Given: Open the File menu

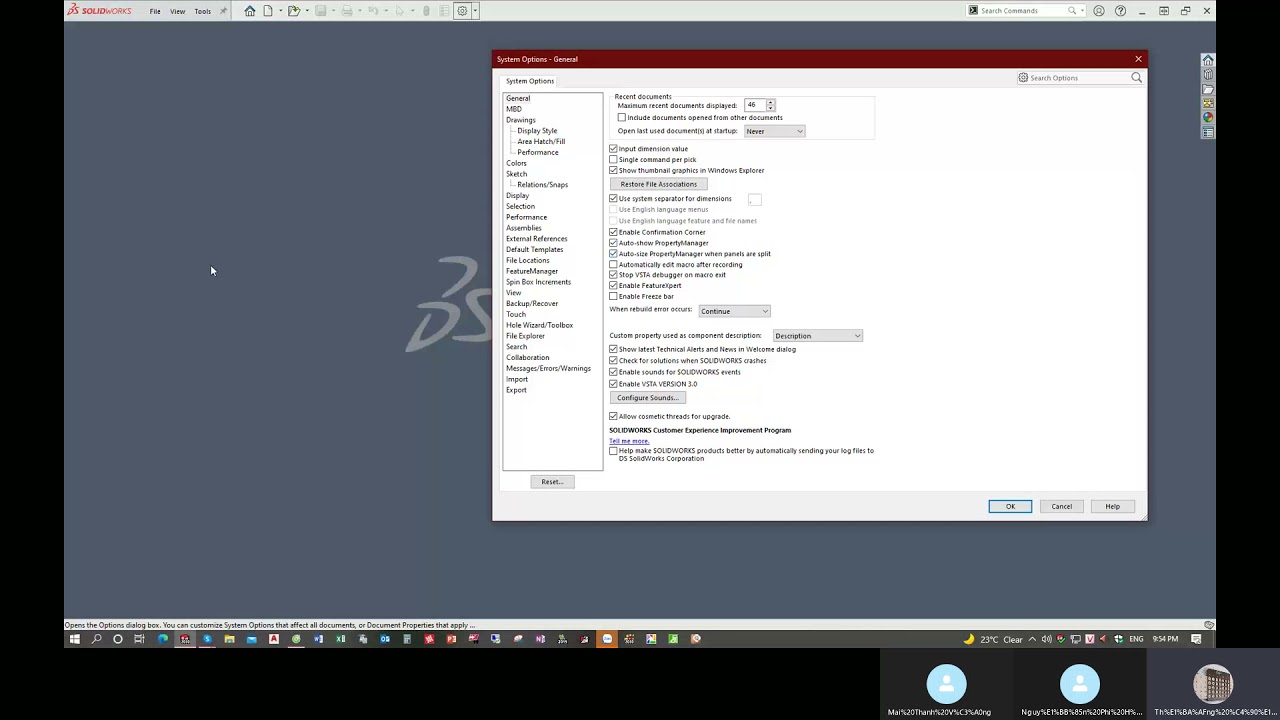Looking at the screenshot, I should (x=155, y=11).
